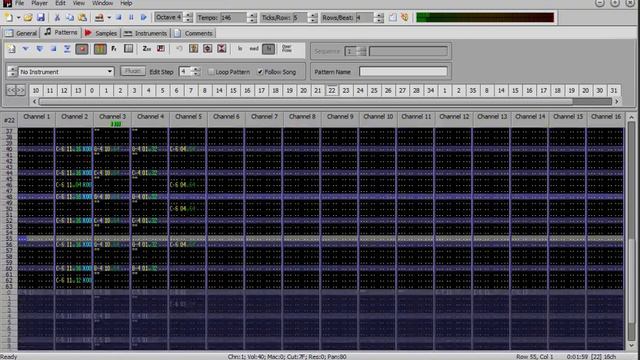
Task: Increase Rows/Beat spinner value
Action: (380, 15)
